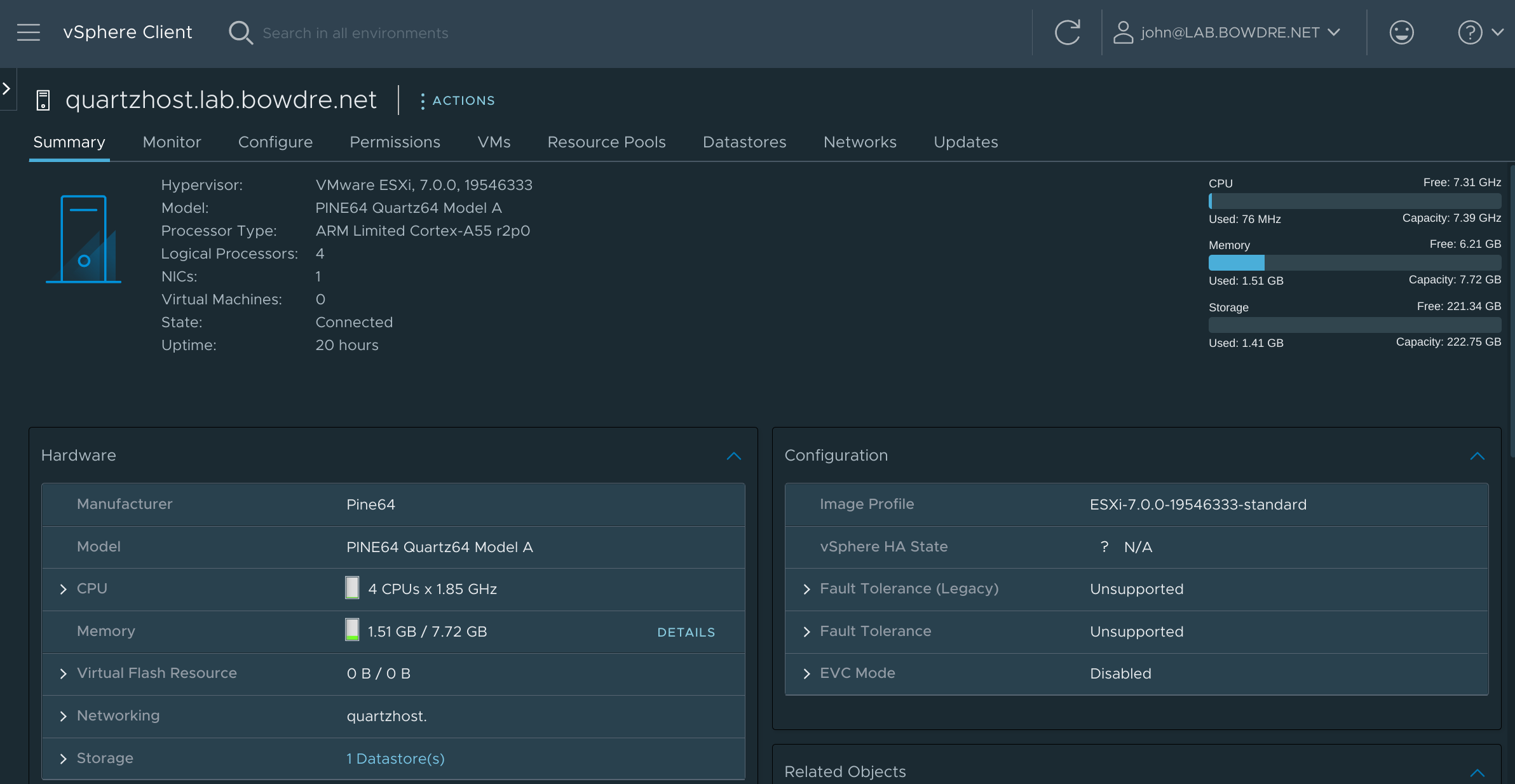Click the host icon beside quartzhost title
Screen dimensions: 1515x784
pyautogui.click(x=43, y=100)
